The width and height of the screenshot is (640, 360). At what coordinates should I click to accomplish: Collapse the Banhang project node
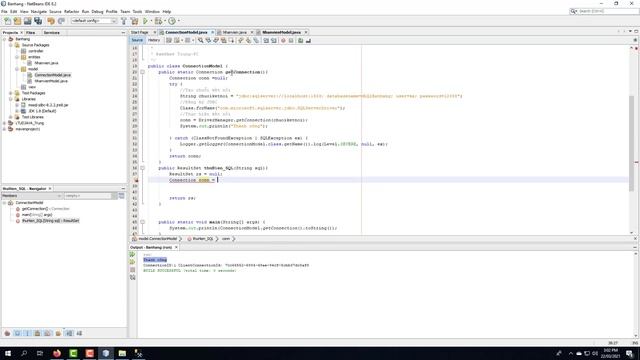(x=4, y=39)
